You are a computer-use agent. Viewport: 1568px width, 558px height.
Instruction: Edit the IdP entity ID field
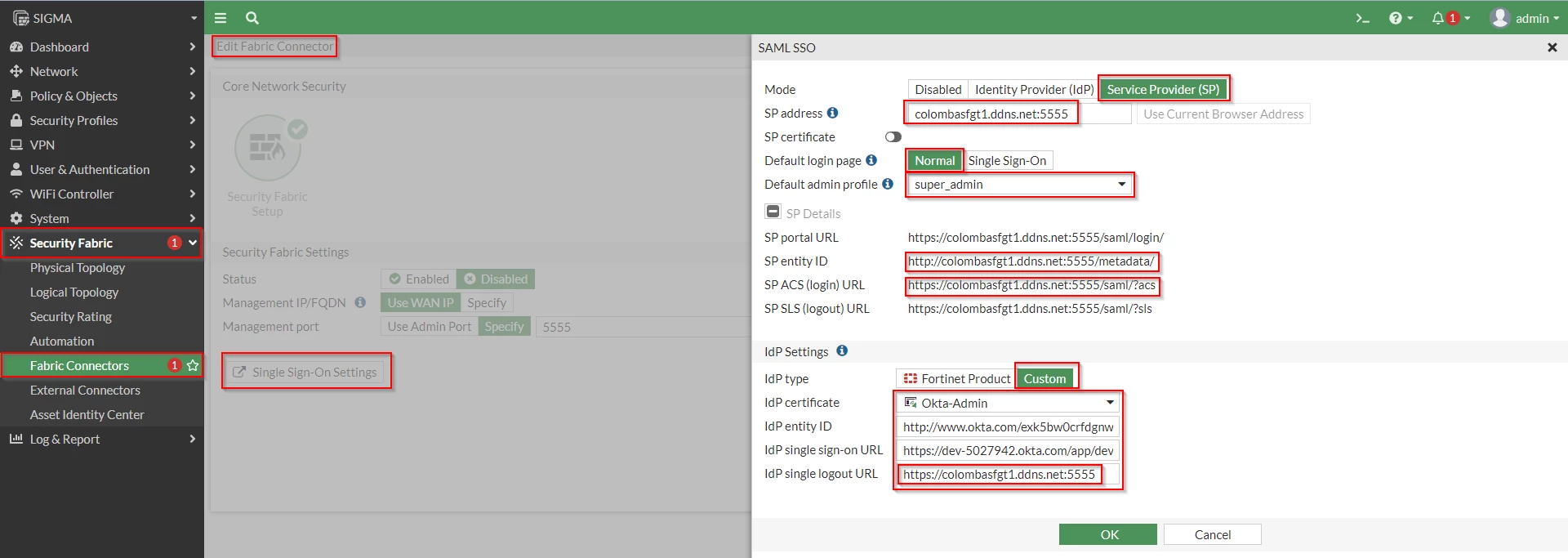pos(1008,426)
